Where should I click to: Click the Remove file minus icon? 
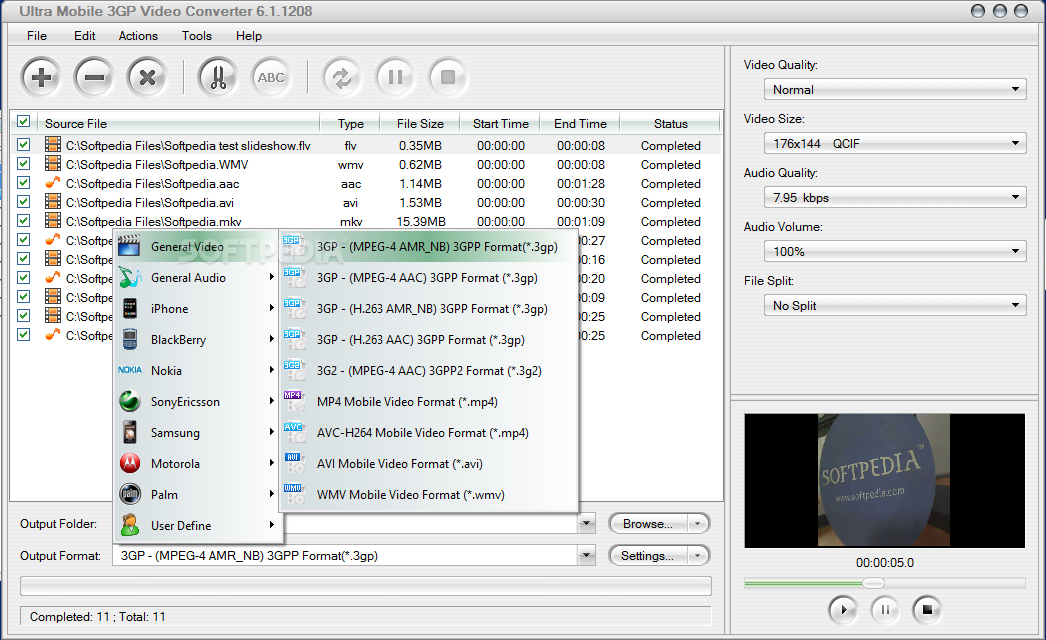click(94, 77)
